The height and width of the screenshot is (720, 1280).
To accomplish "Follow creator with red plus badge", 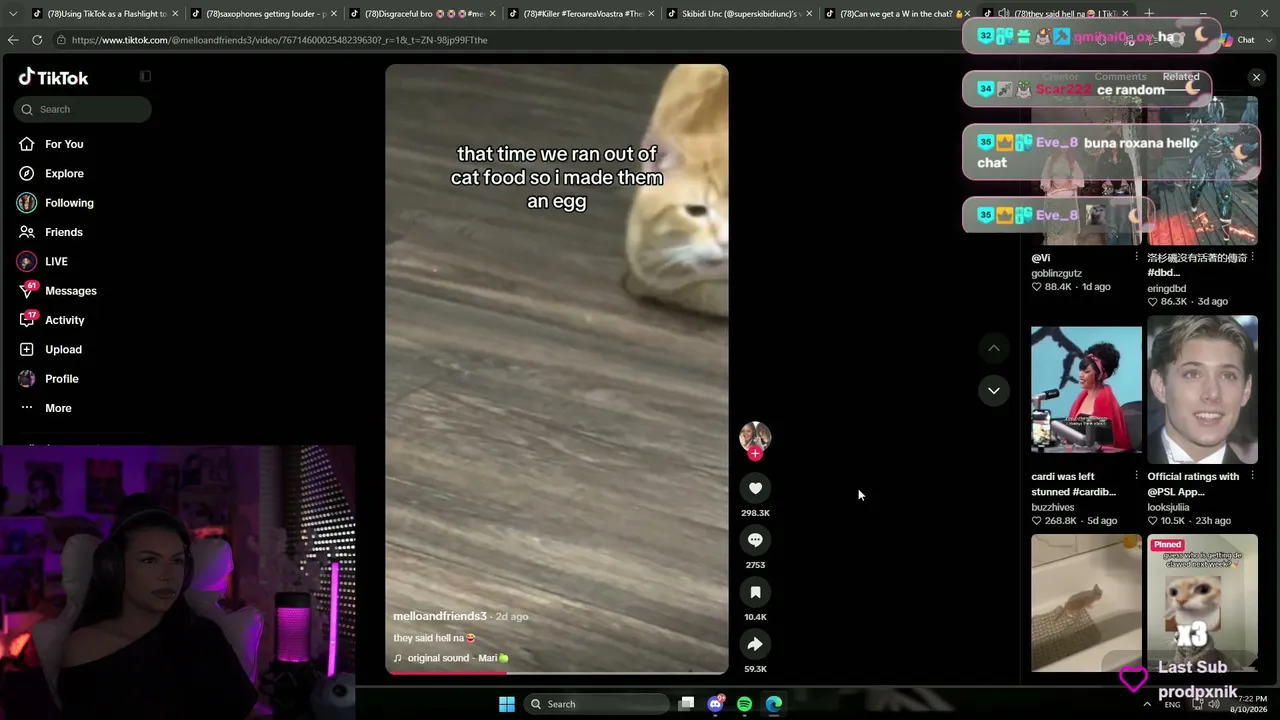I will coord(755,453).
